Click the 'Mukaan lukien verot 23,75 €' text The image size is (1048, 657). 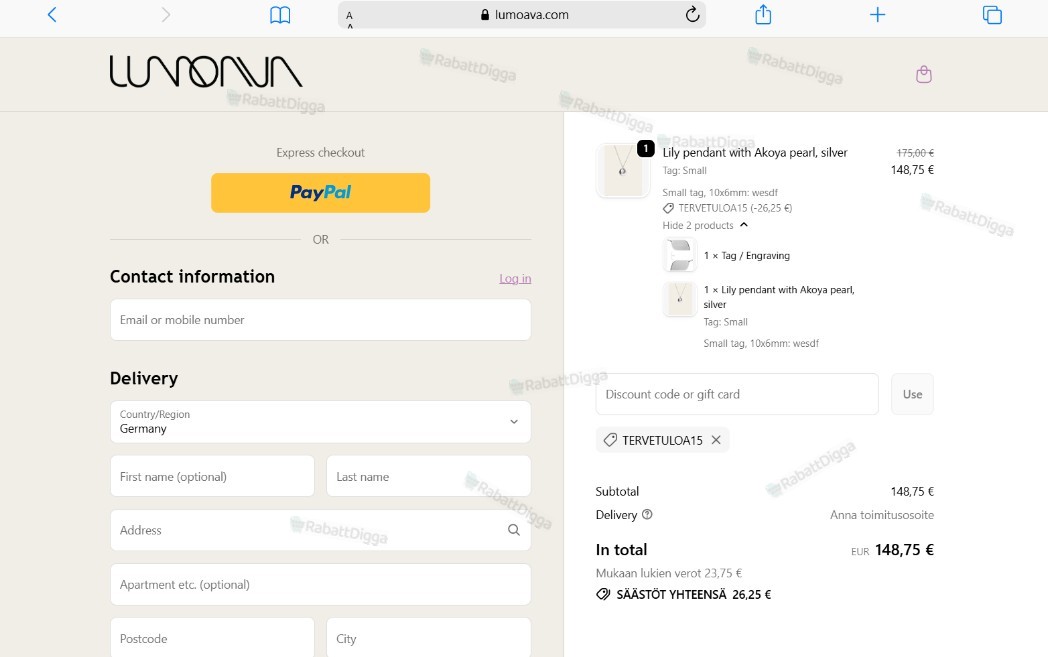click(668, 573)
